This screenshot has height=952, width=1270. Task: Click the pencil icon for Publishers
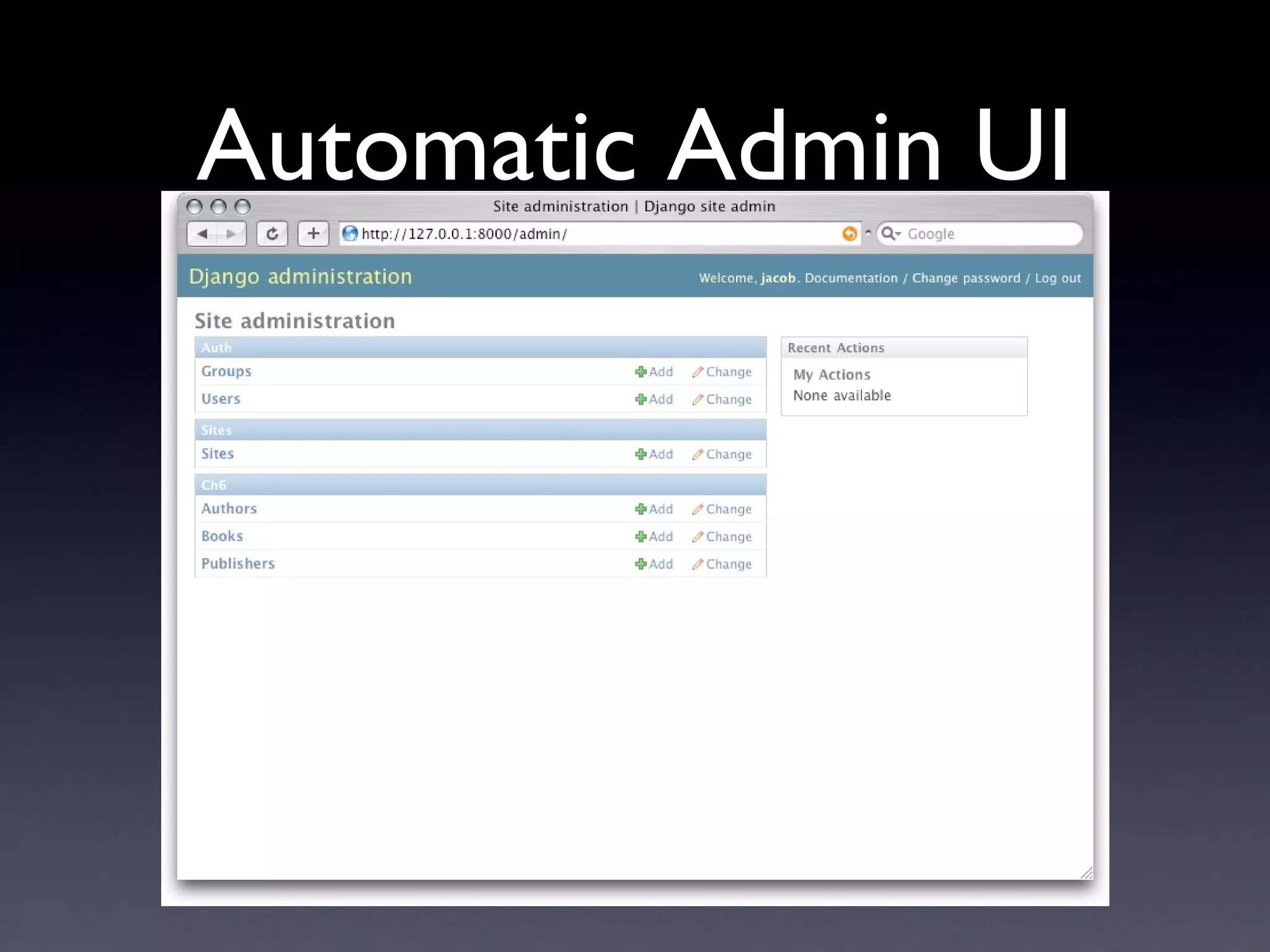698,564
